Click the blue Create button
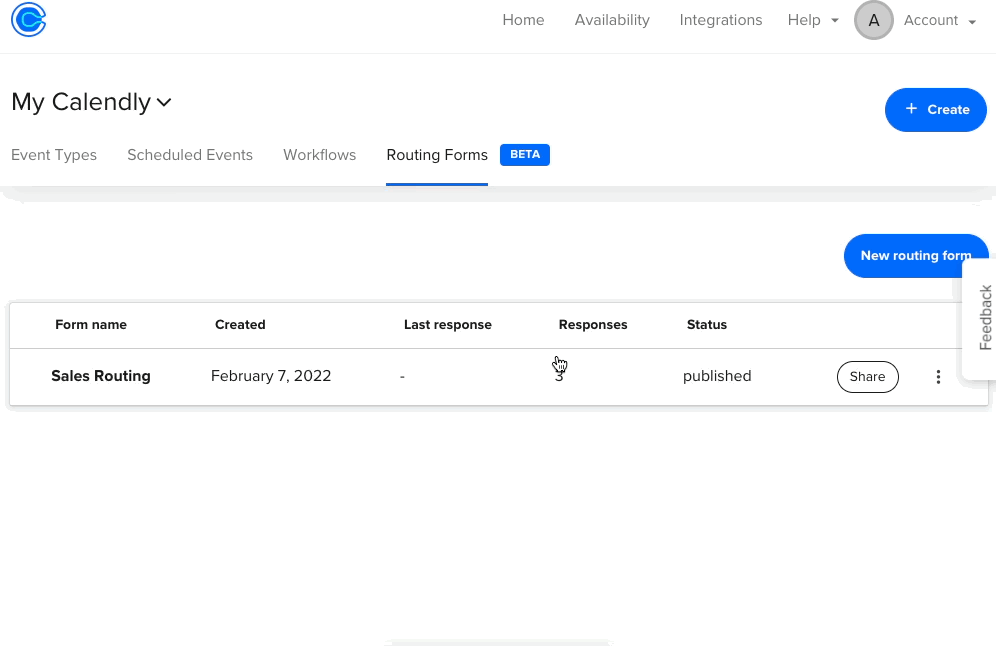996x646 pixels. [x=936, y=110]
